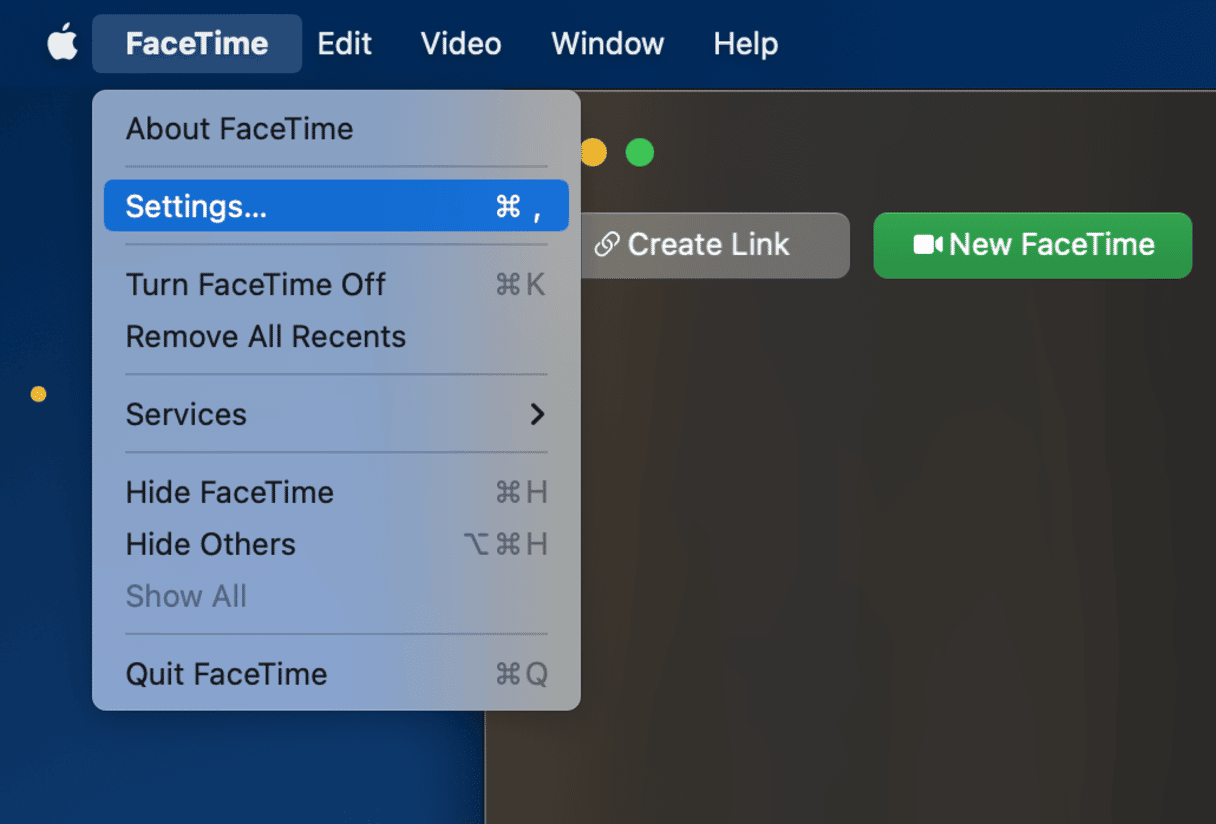Start a New FaceTime call
Viewport: 1216px width, 824px height.
[1033, 245]
